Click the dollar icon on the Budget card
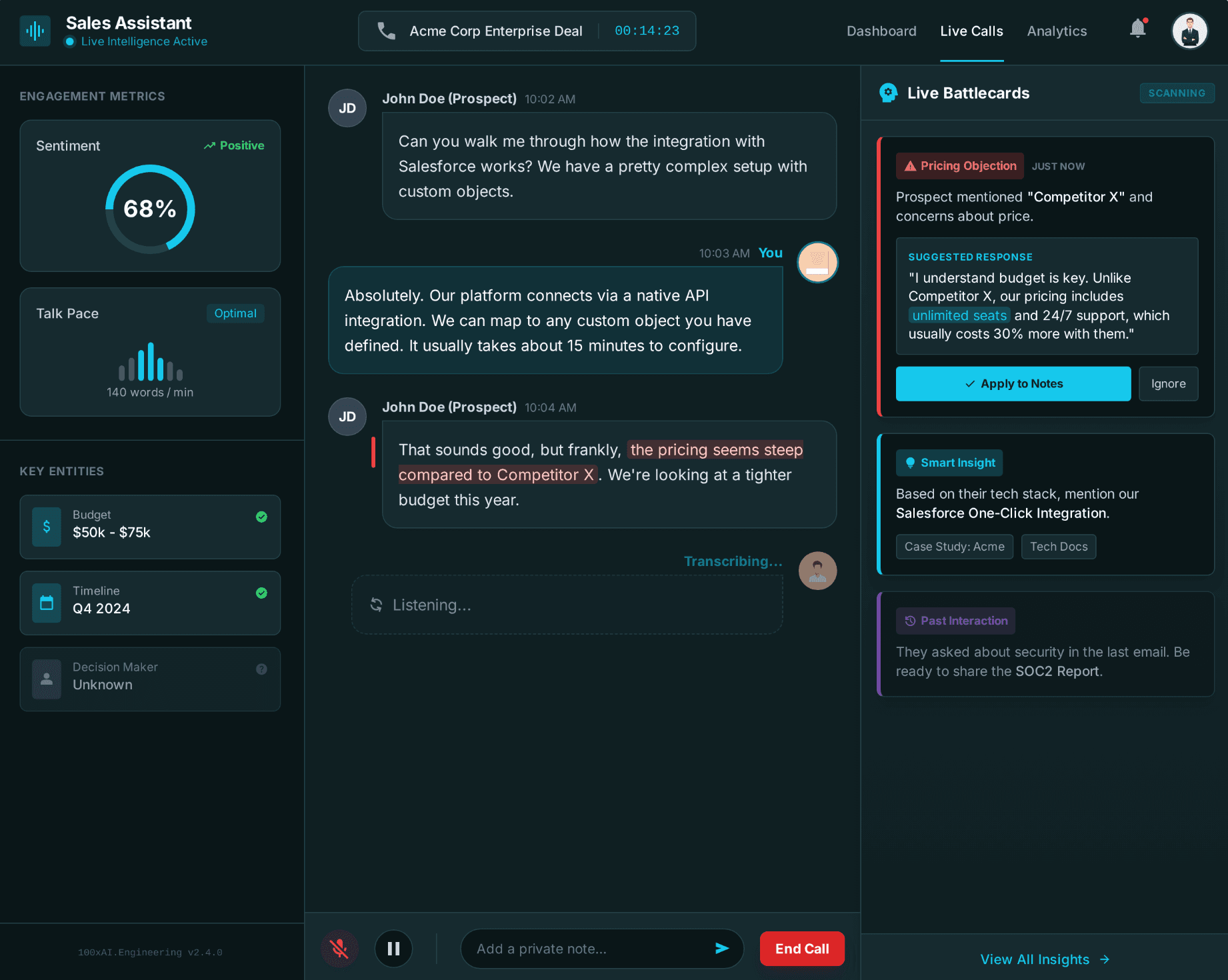1228x980 pixels. tap(46, 527)
